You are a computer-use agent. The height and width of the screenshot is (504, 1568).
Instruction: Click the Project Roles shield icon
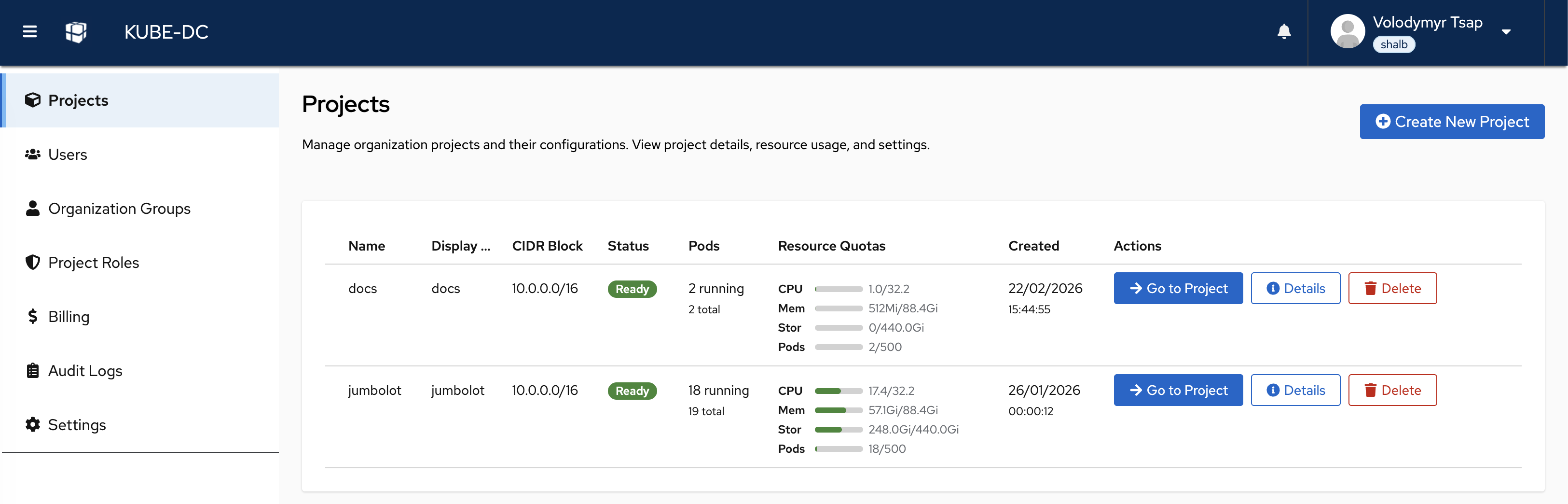point(33,263)
